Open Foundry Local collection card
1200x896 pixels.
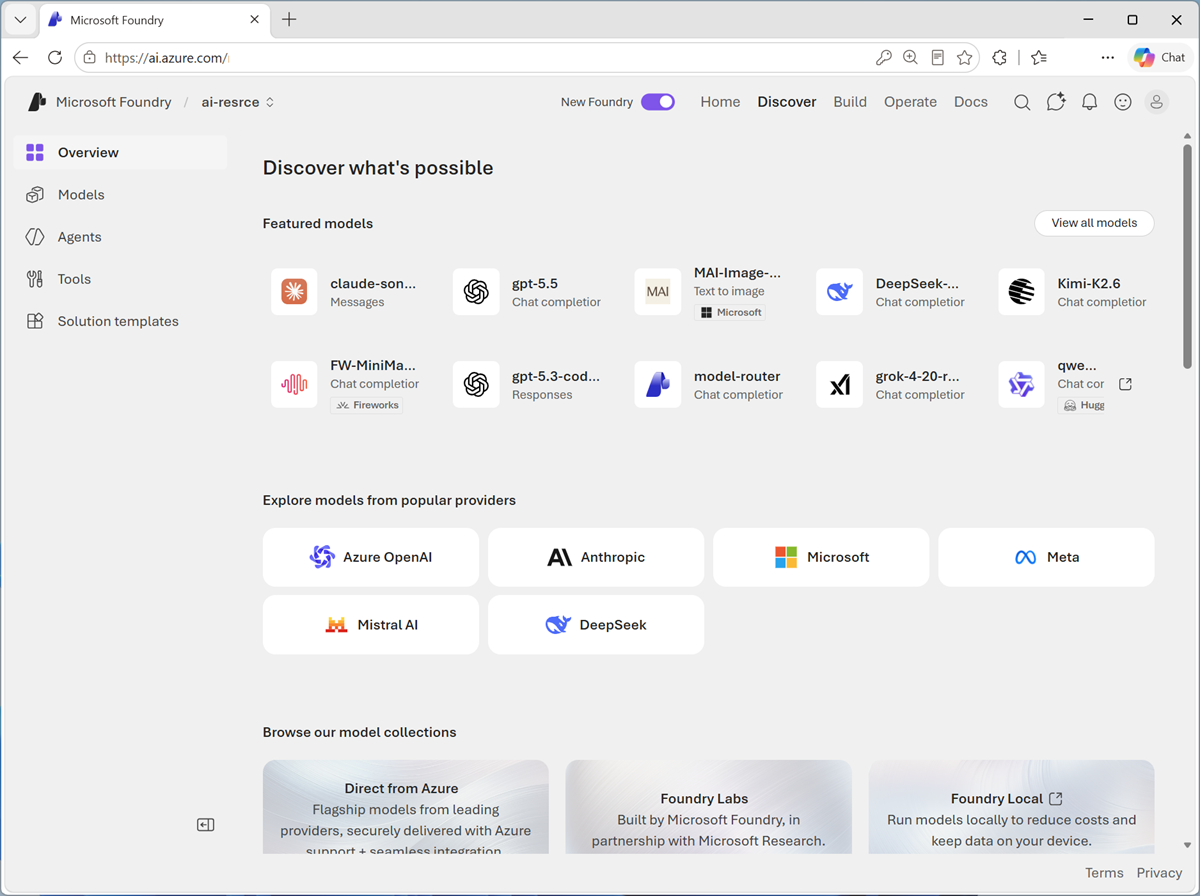(1011, 807)
